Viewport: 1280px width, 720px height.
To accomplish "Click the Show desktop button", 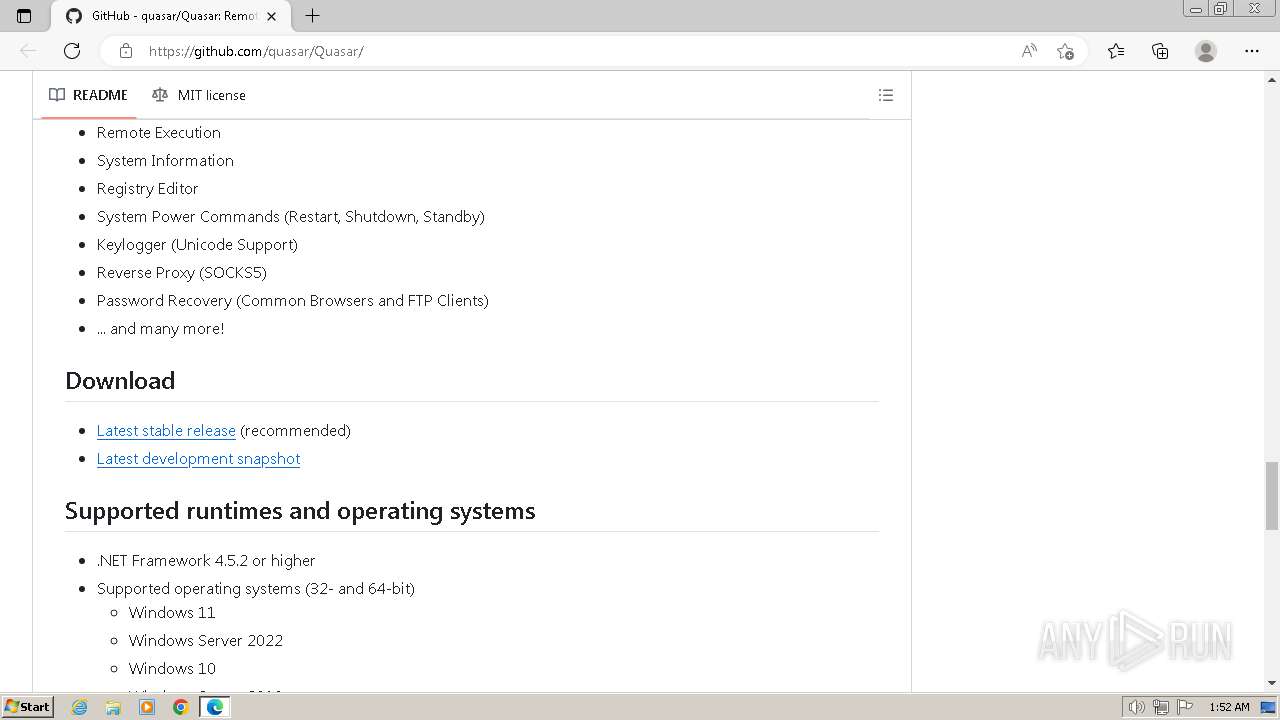I will pos(1269,707).
